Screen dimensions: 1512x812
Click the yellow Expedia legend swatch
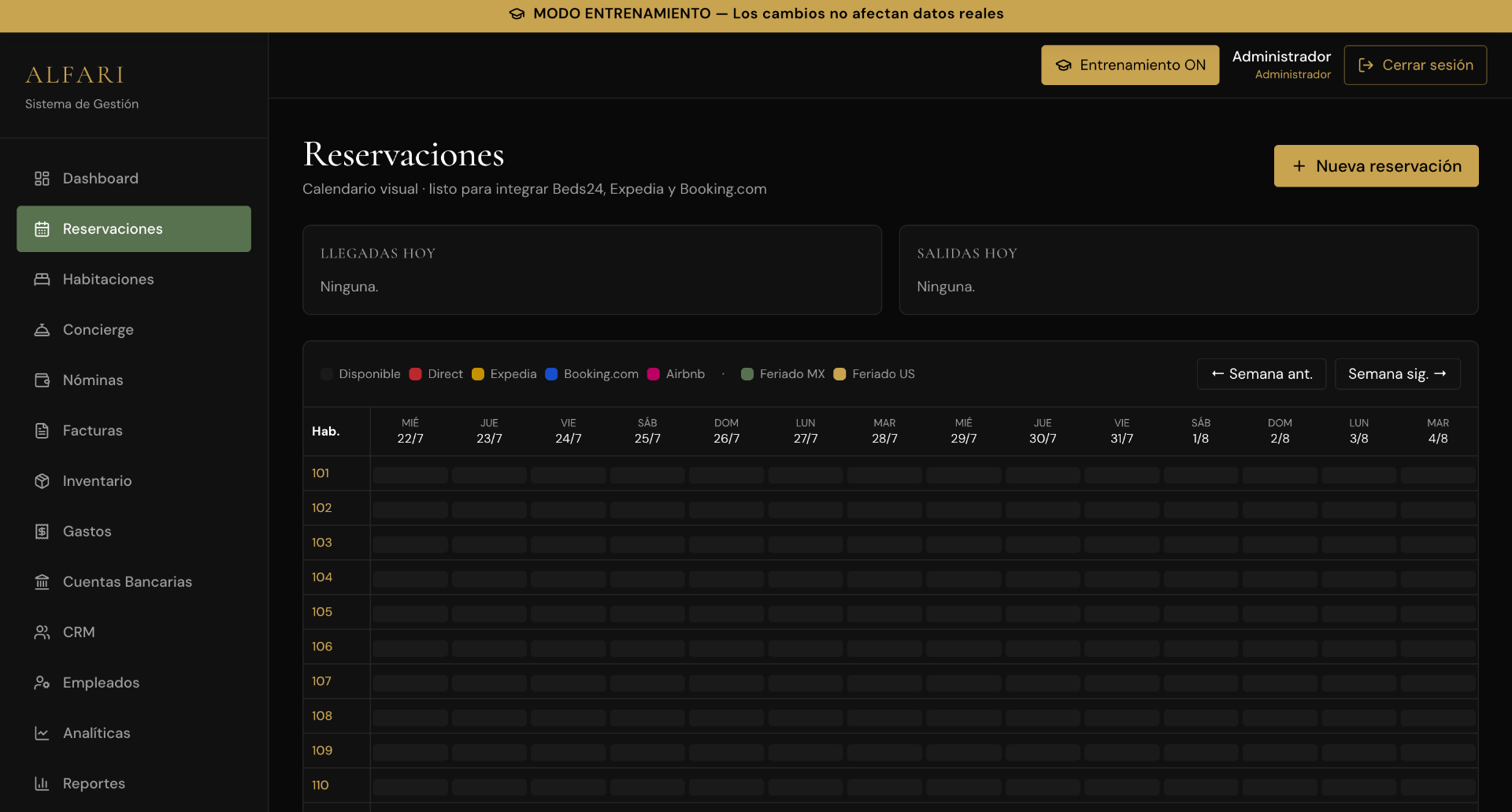(x=478, y=374)
